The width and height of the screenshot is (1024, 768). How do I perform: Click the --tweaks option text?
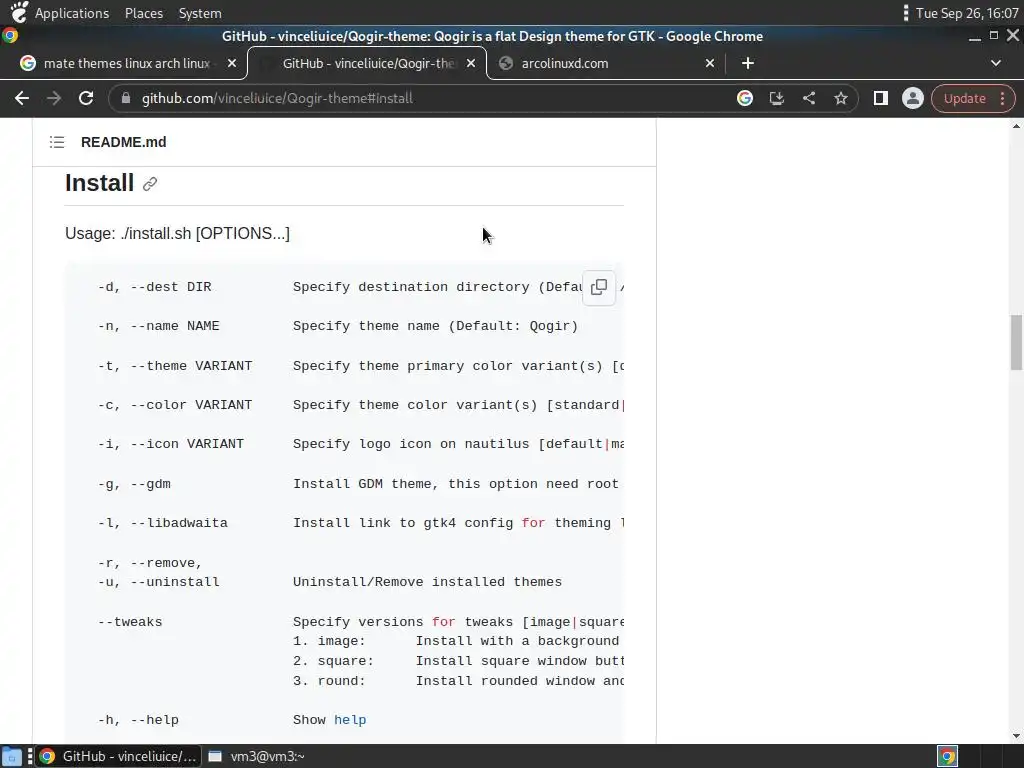tap(130, 622)
